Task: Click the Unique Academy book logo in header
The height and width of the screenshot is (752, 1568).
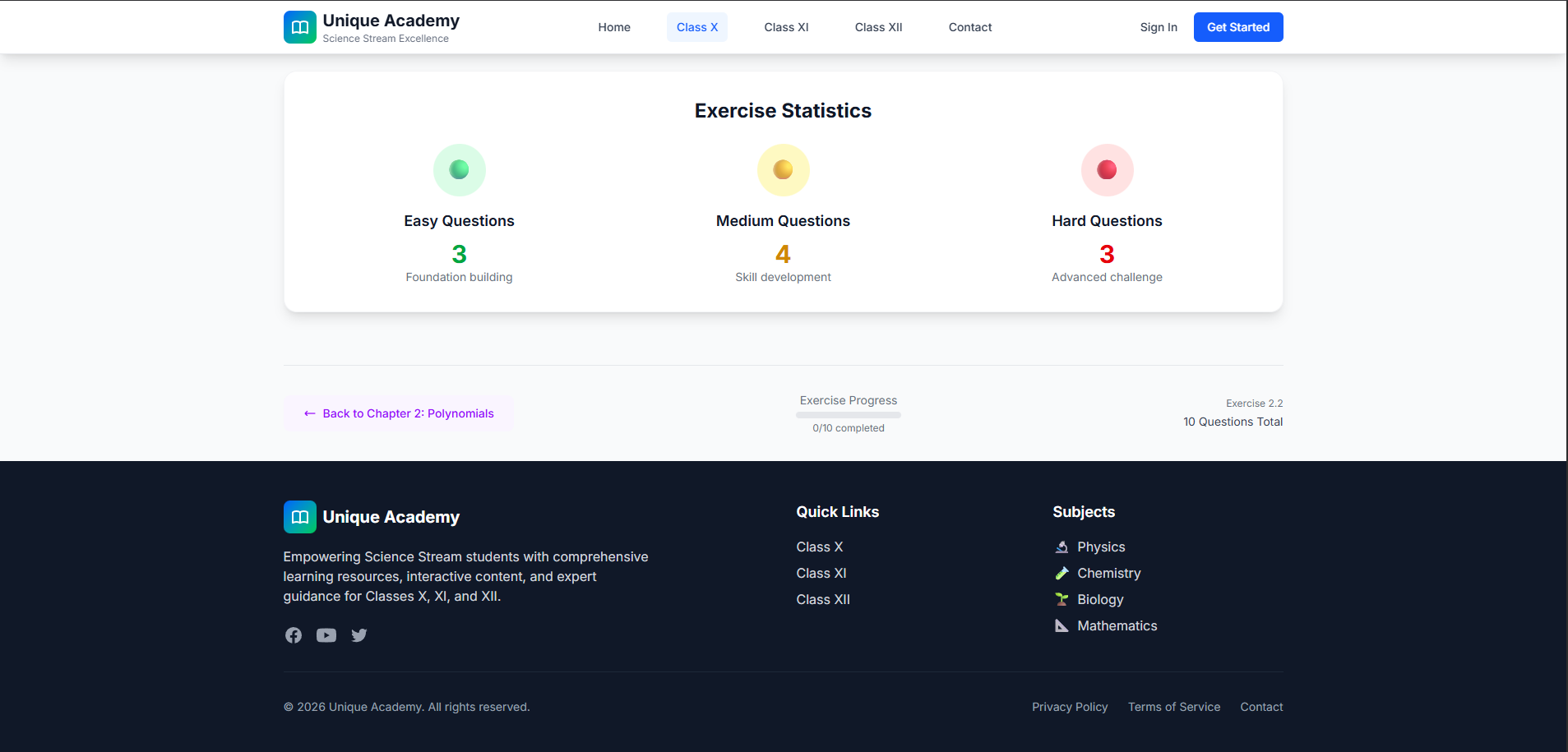Action: [x=300, y=27]
